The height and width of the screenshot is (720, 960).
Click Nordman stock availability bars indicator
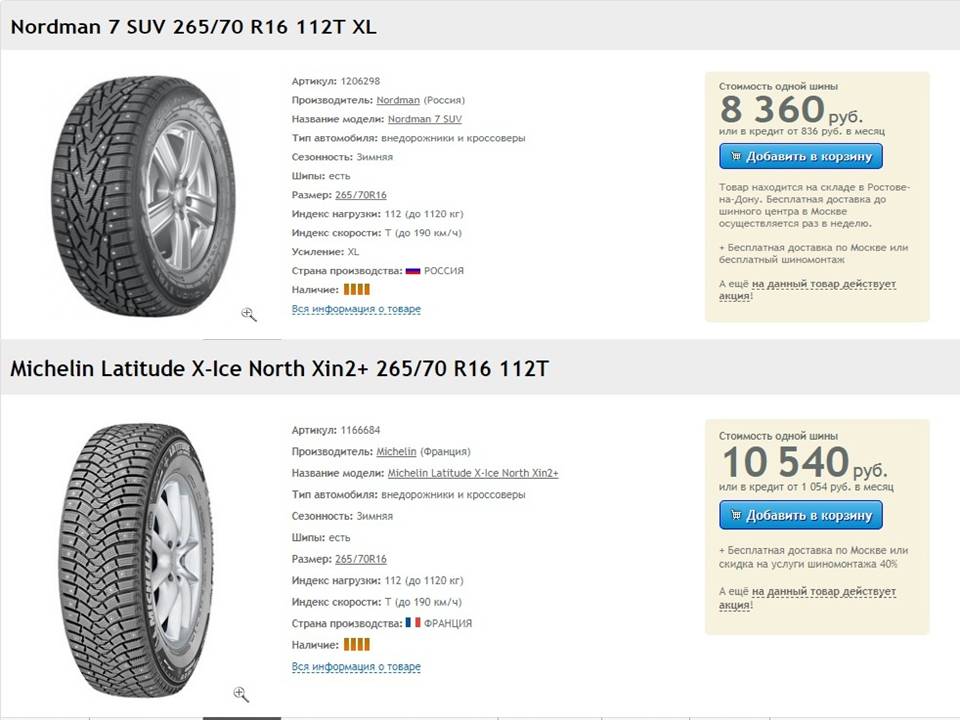click(357, 290)
